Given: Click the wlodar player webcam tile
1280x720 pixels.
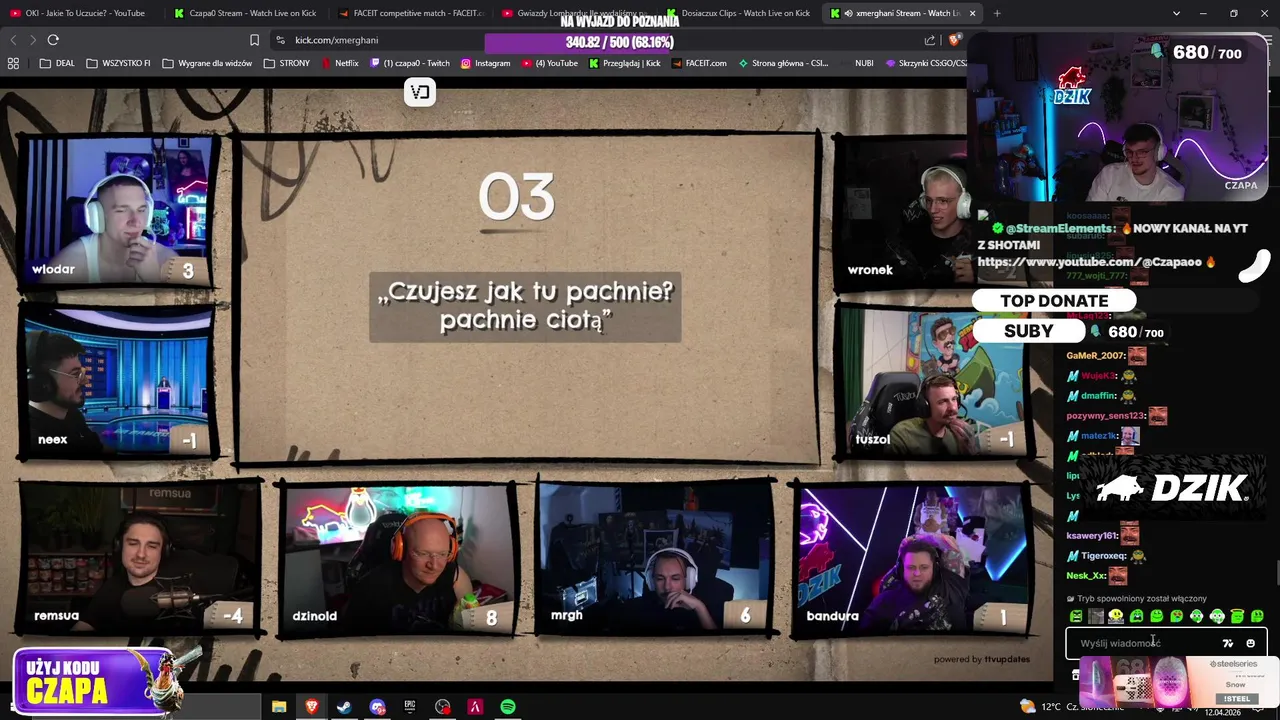Looking at the screenshot, I should 118,212.
